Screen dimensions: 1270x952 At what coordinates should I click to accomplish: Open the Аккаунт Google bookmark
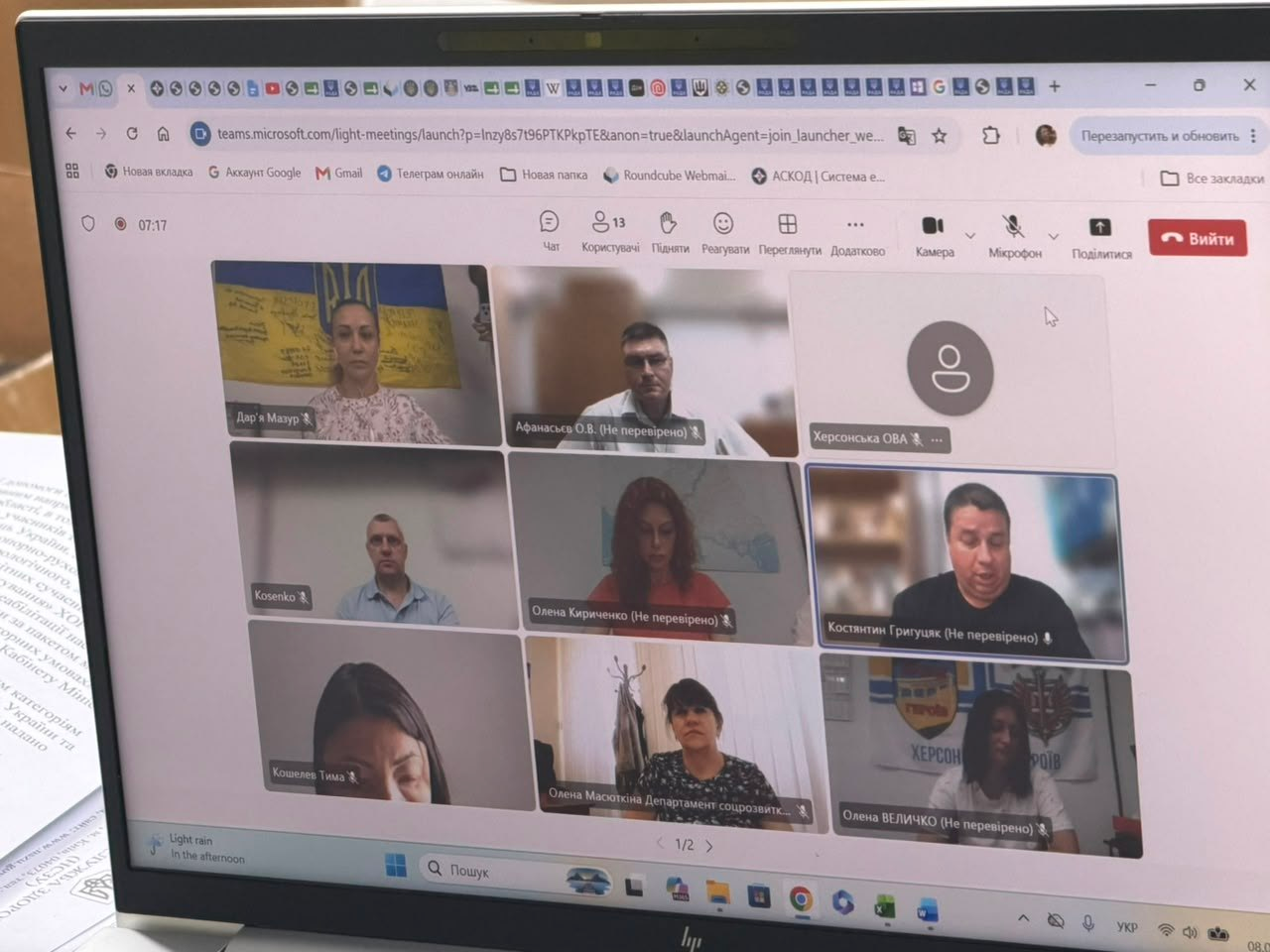(x=254, y=173)
